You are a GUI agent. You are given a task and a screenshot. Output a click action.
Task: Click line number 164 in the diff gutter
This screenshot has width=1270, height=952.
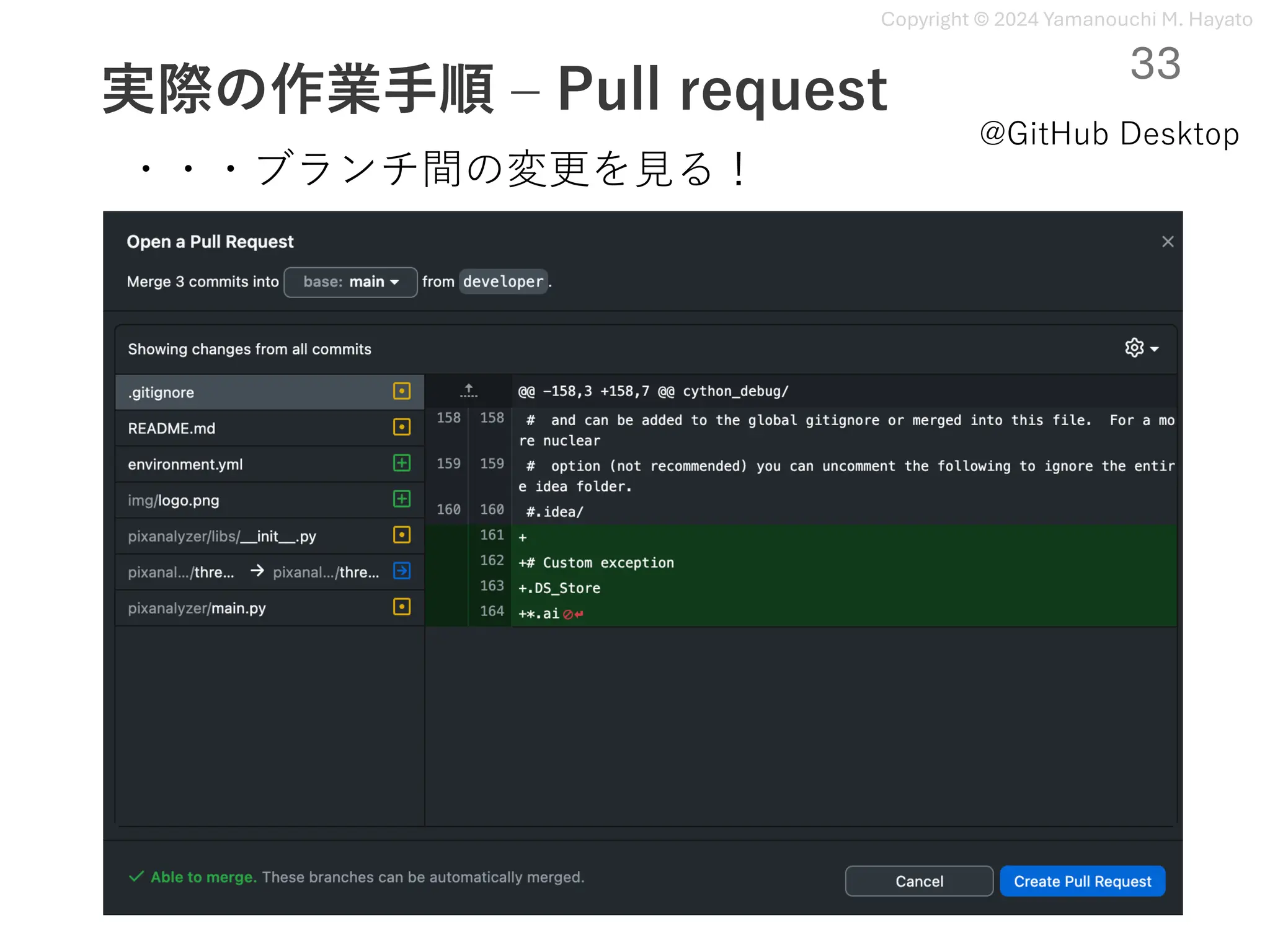(492, 611)
